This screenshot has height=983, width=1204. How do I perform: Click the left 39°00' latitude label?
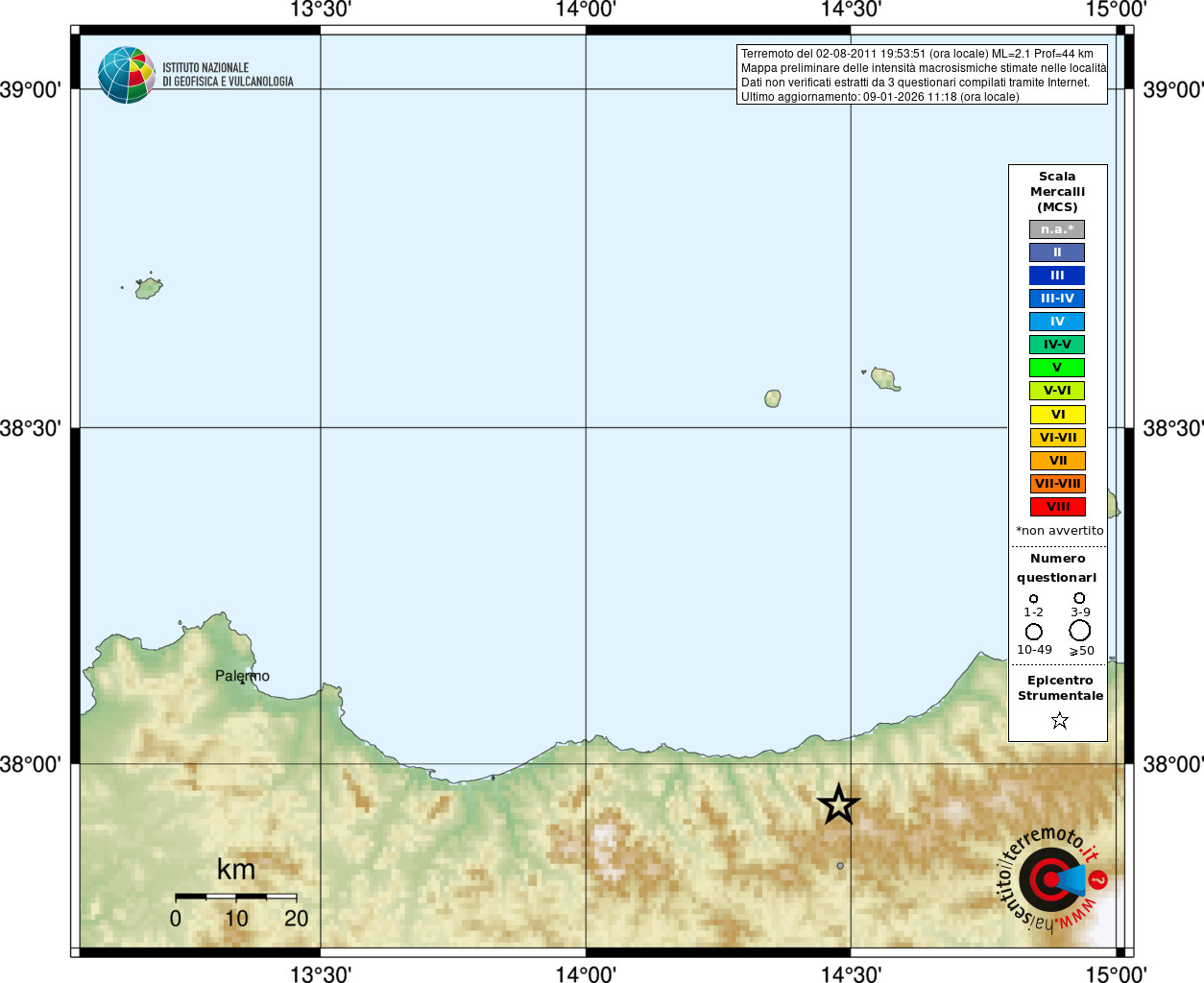point(32,89)
